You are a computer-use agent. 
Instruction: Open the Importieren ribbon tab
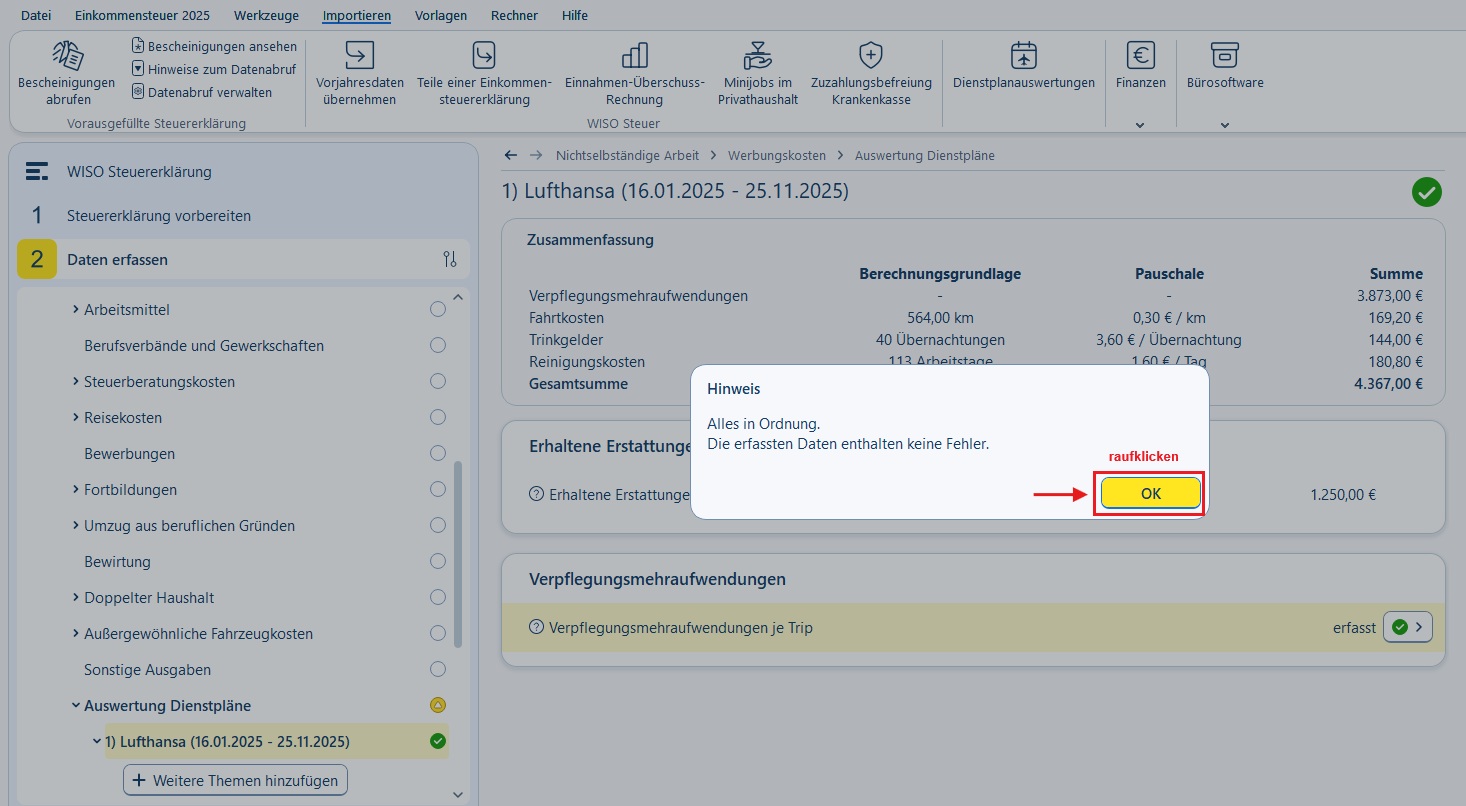tap(356, 16)
